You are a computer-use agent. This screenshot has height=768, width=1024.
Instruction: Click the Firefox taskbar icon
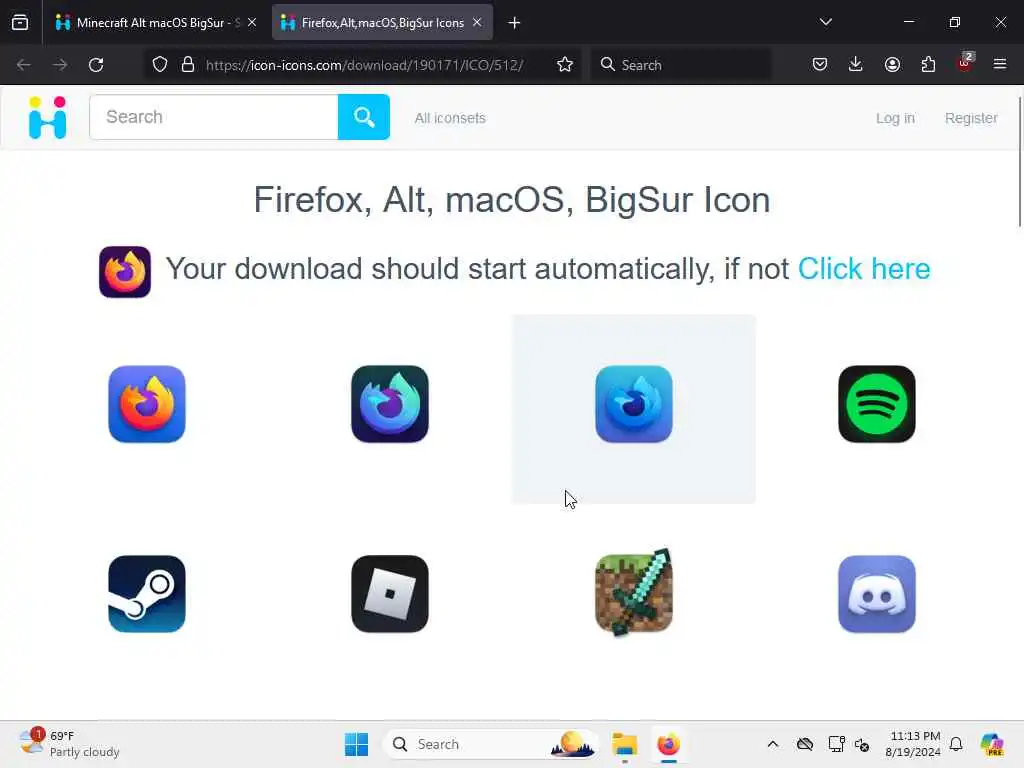[668, 744]
